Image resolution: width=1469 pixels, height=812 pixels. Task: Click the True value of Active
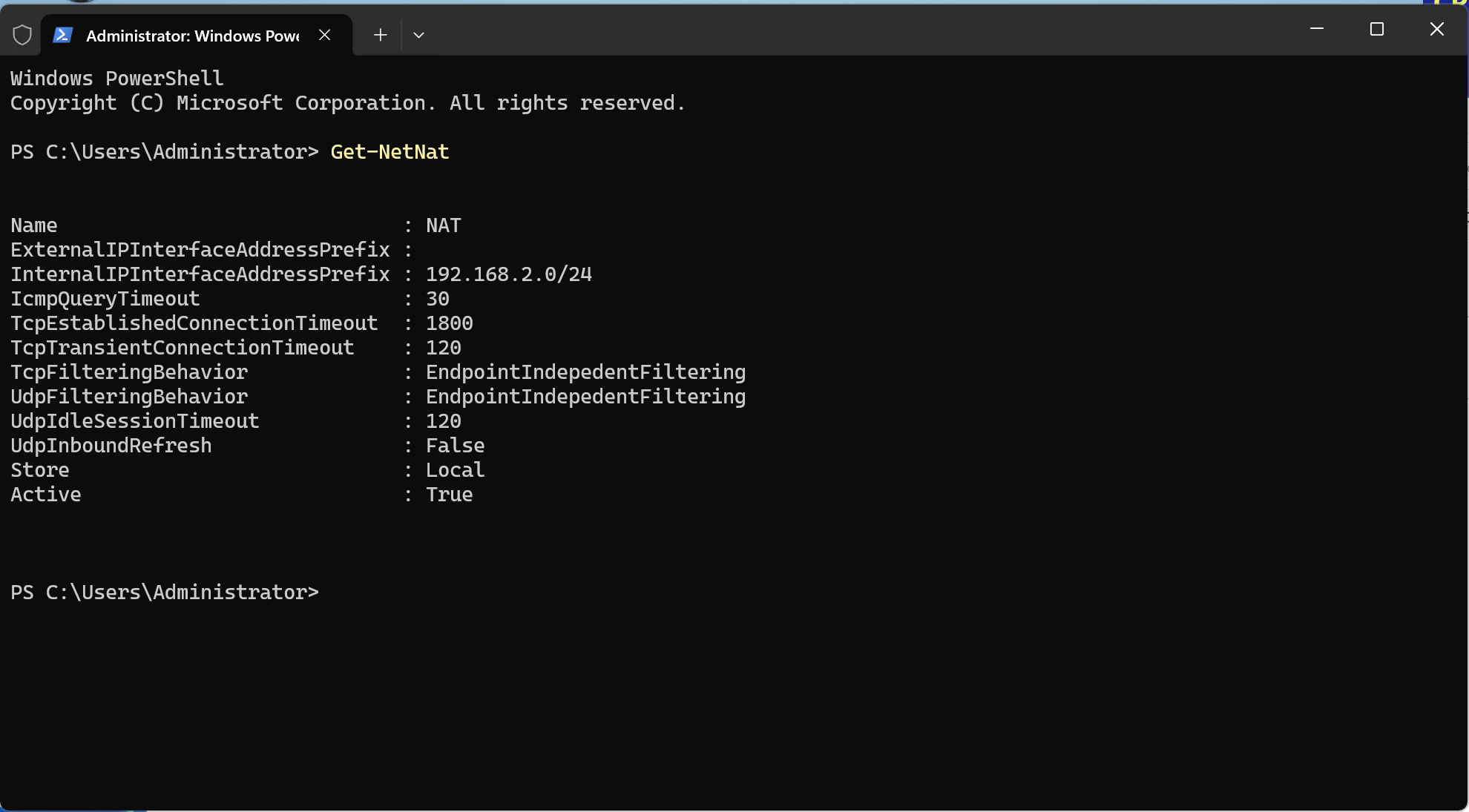click(450, 495)
